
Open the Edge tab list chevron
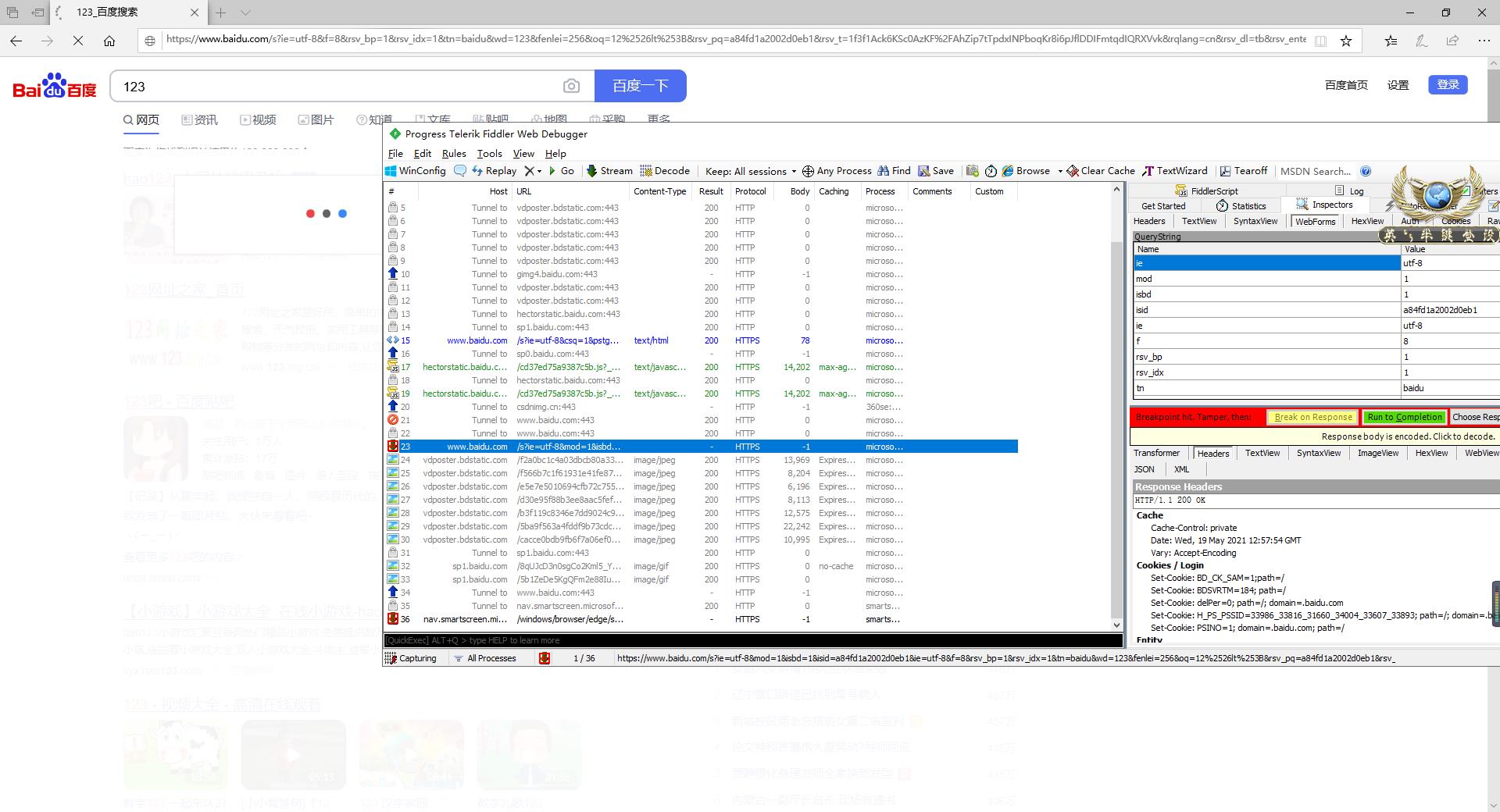(x=245, y=12)
